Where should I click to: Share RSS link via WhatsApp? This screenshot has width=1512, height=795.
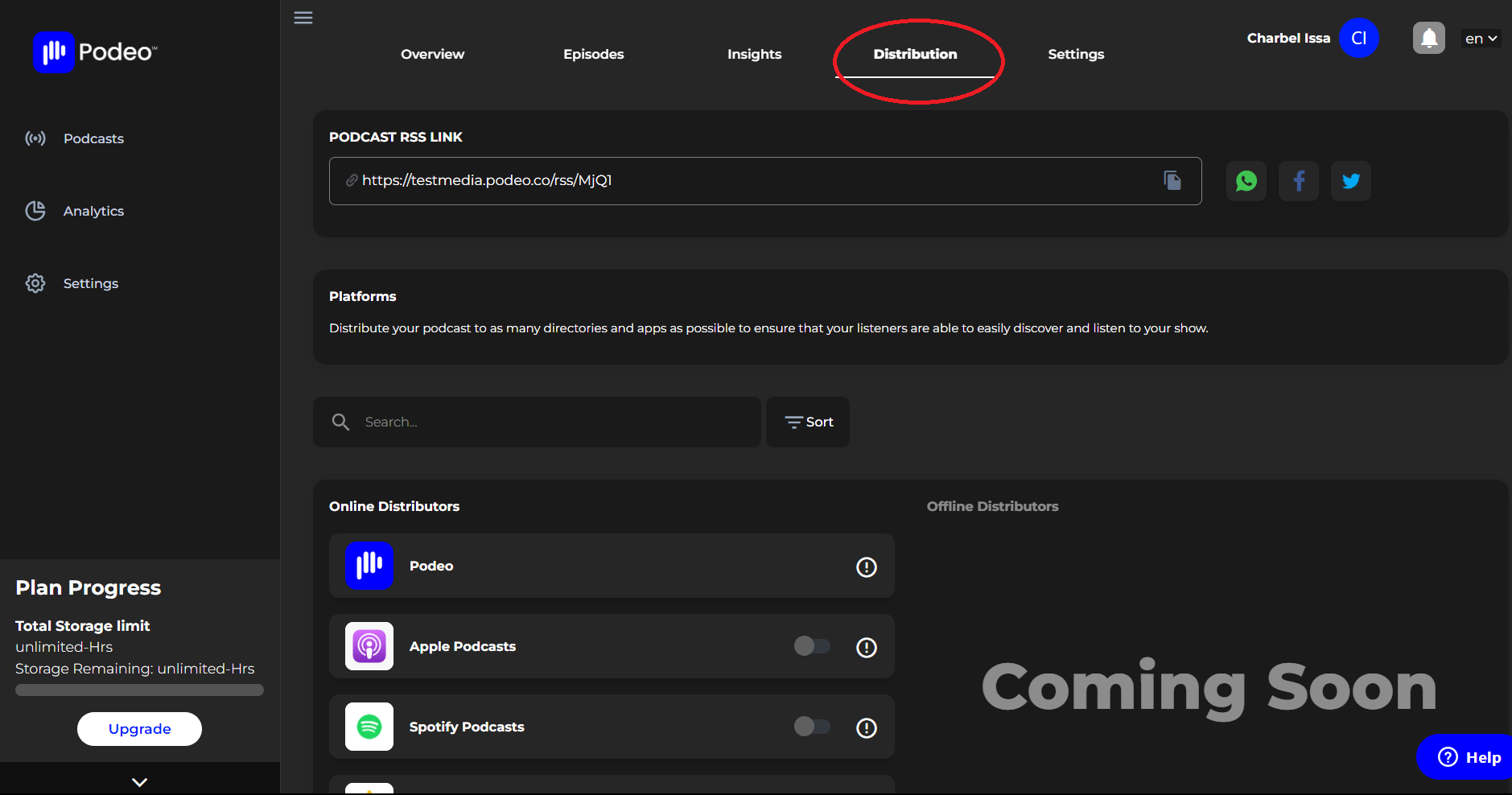click(x=1246, y=181)
